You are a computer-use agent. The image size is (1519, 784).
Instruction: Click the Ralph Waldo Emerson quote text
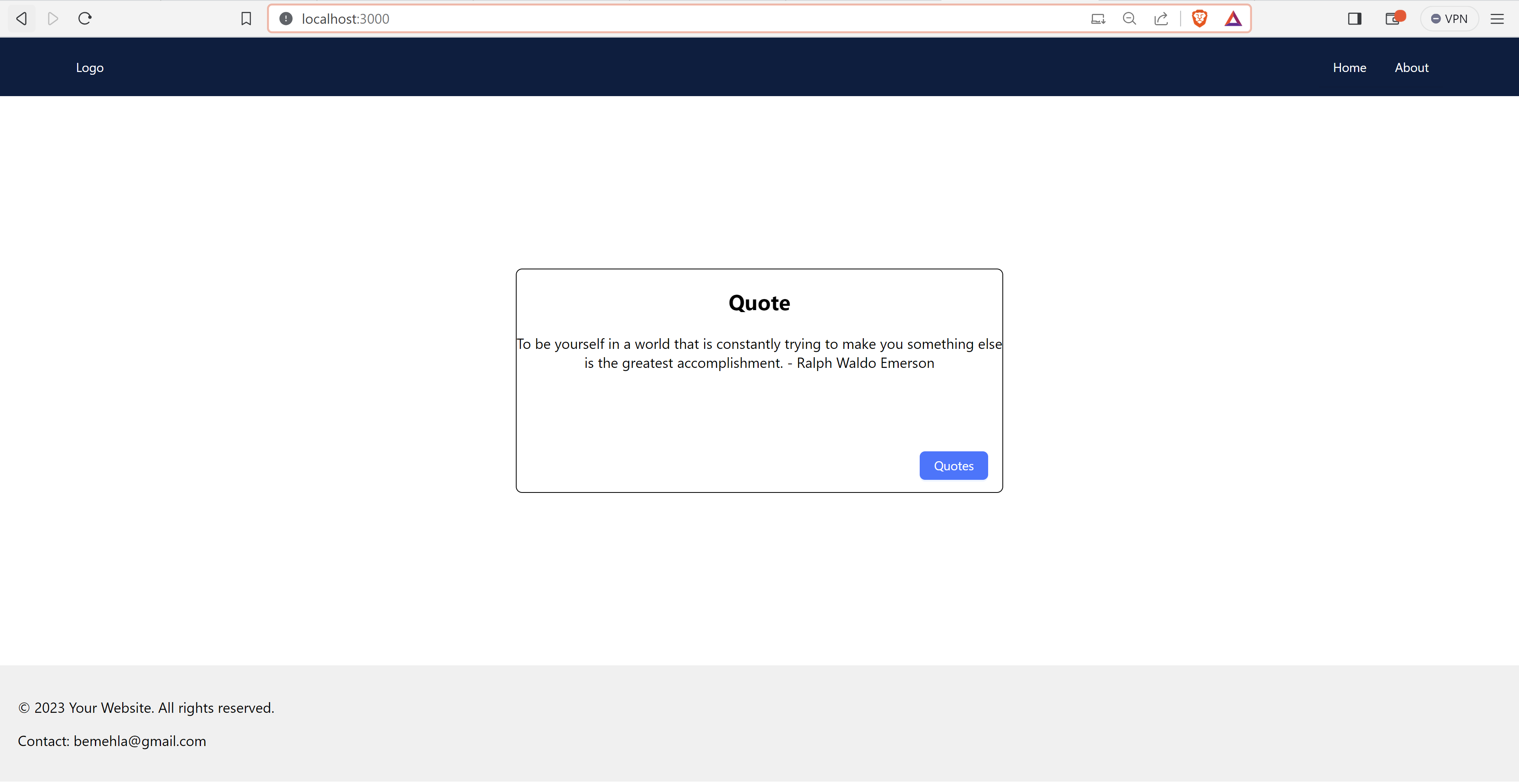(x=759, y=354)
